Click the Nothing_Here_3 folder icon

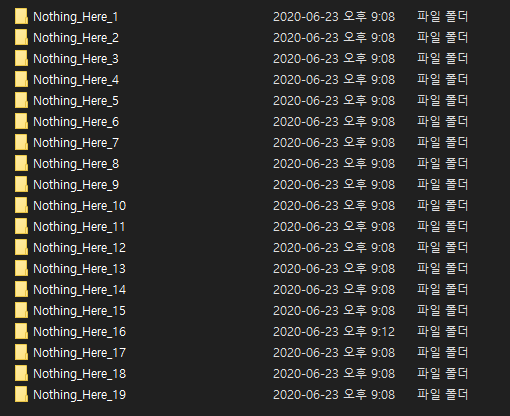[x=21, y=59]
